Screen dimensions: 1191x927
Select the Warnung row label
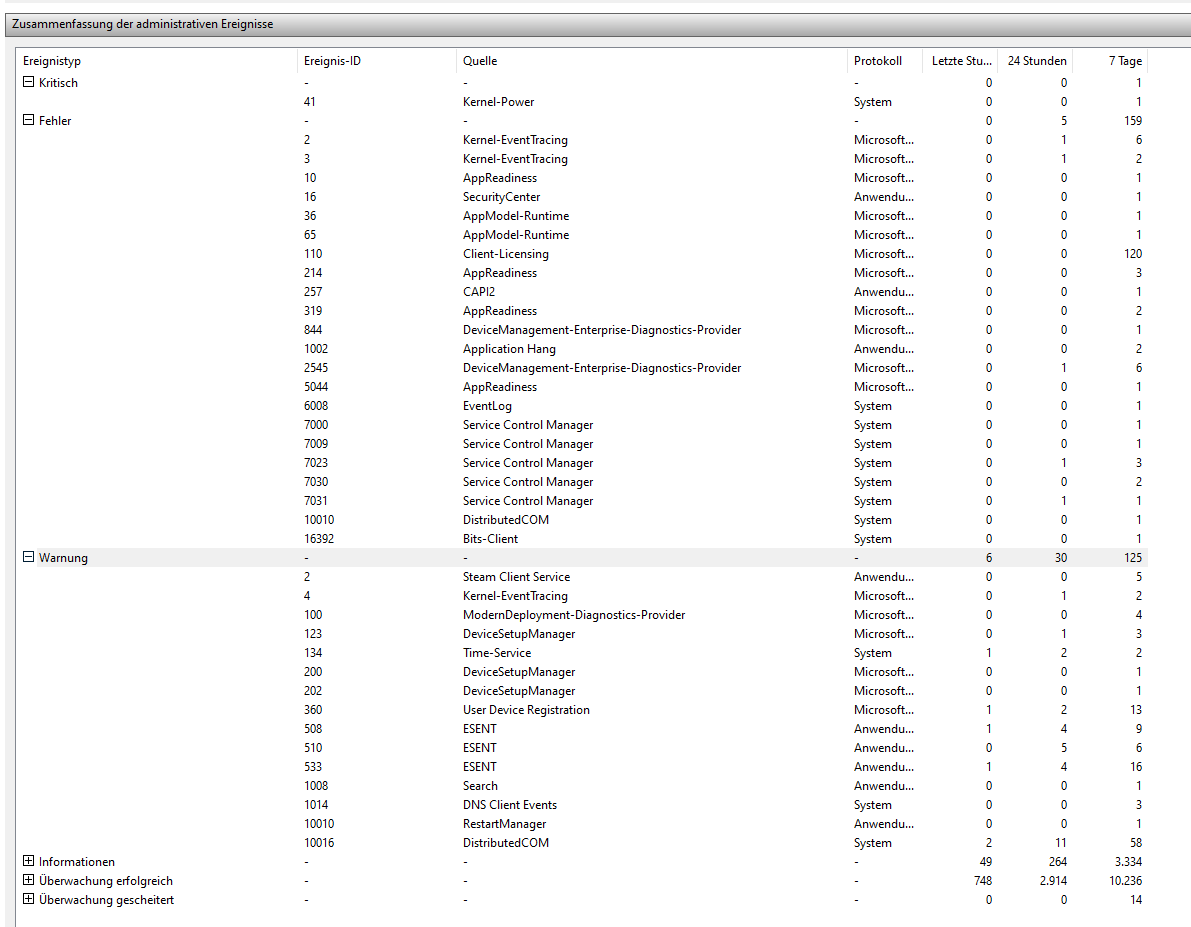[x=64, y=558]
